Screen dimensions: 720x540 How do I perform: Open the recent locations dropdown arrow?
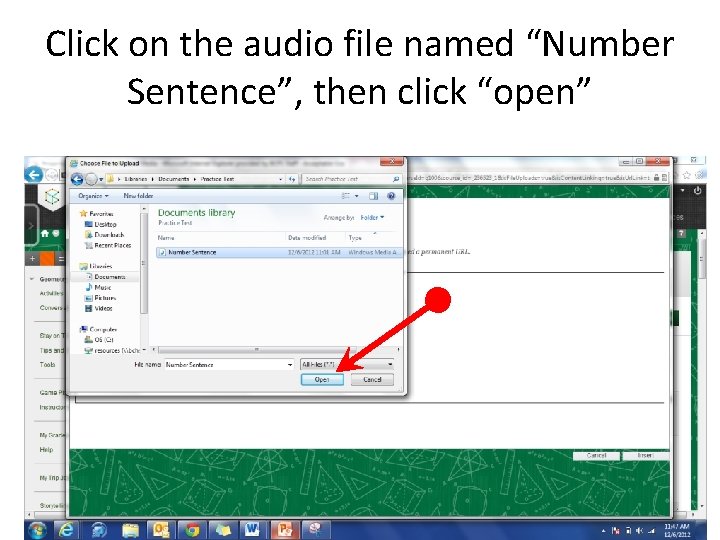point(101,180)
